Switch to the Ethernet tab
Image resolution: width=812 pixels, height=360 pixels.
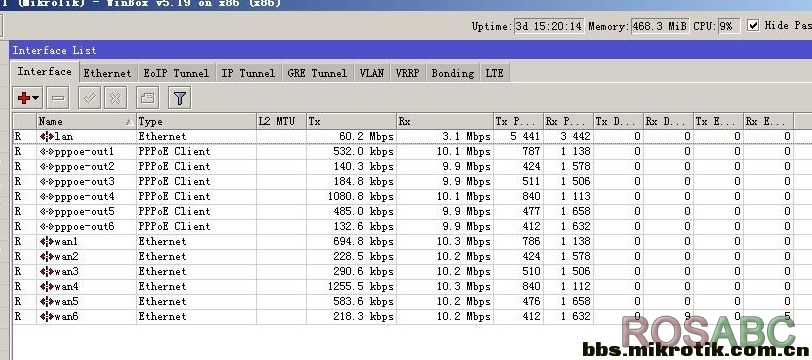tap(108, 73)
